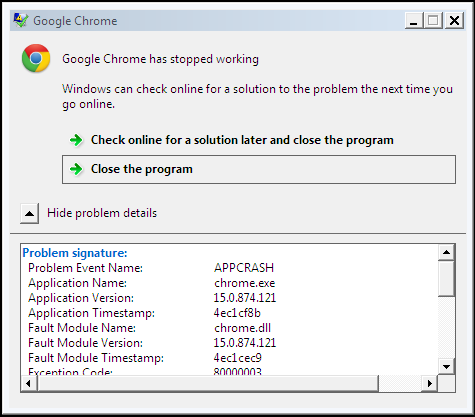Click the details box scroll down arrow

[446, 367]
